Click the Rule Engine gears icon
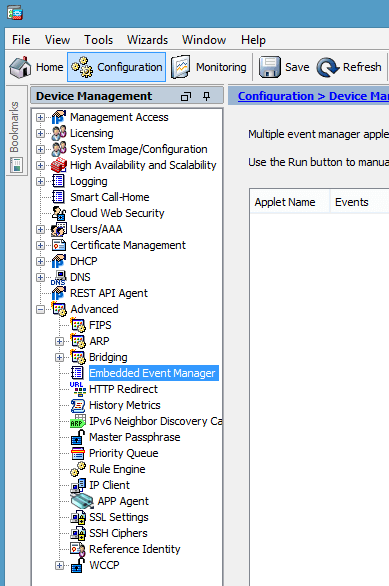The height and width of the screenshot is (586, 389). [x=78, y=469]
